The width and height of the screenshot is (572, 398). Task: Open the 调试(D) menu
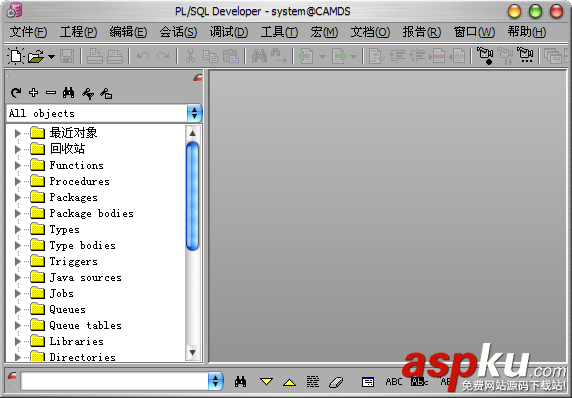coord(229,32)
